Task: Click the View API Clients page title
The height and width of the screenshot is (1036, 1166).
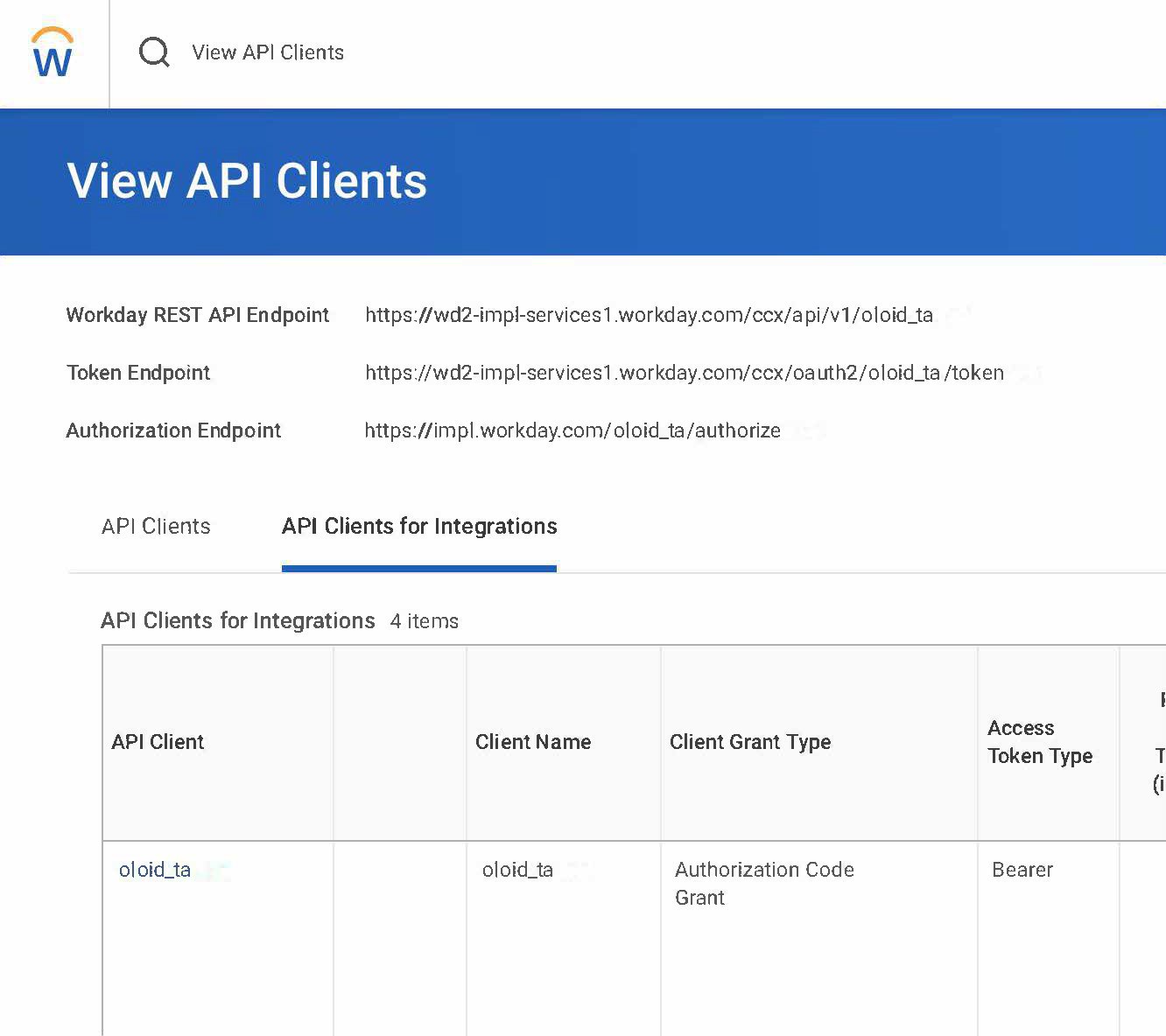Action: pyautogui.click(x=247, y=181)
